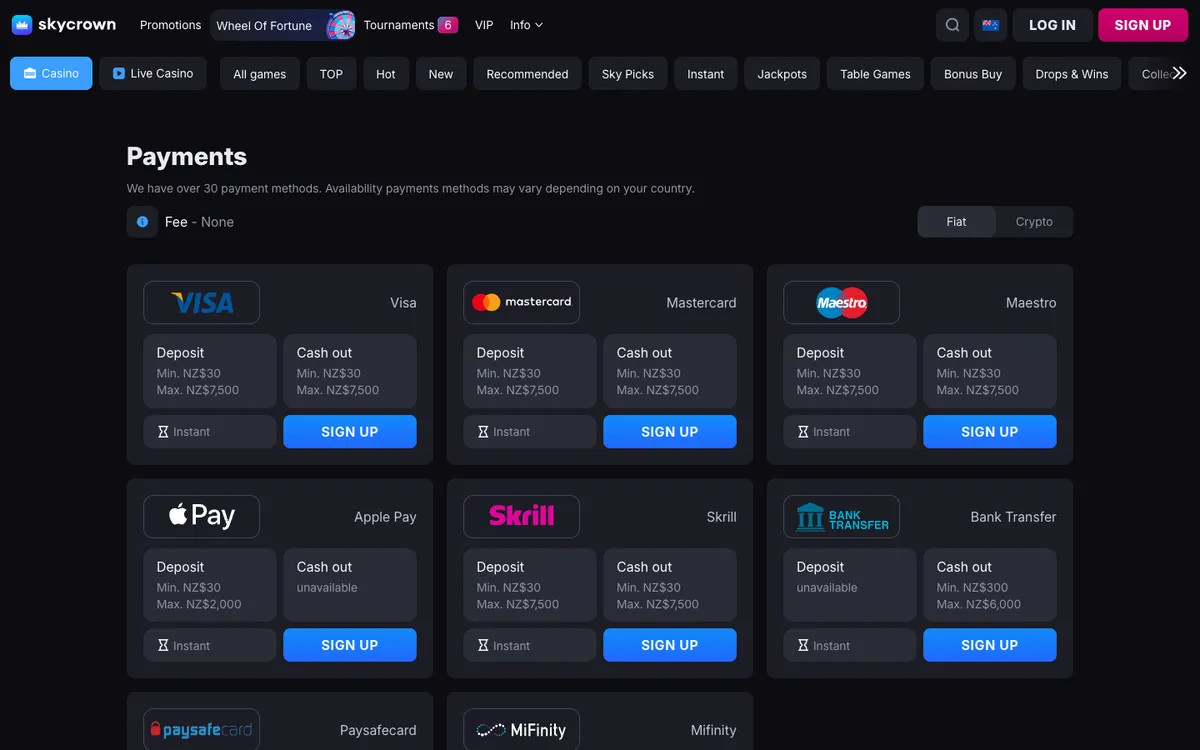Click the Wheel Of Fortune banner

(x=284, y=25)
